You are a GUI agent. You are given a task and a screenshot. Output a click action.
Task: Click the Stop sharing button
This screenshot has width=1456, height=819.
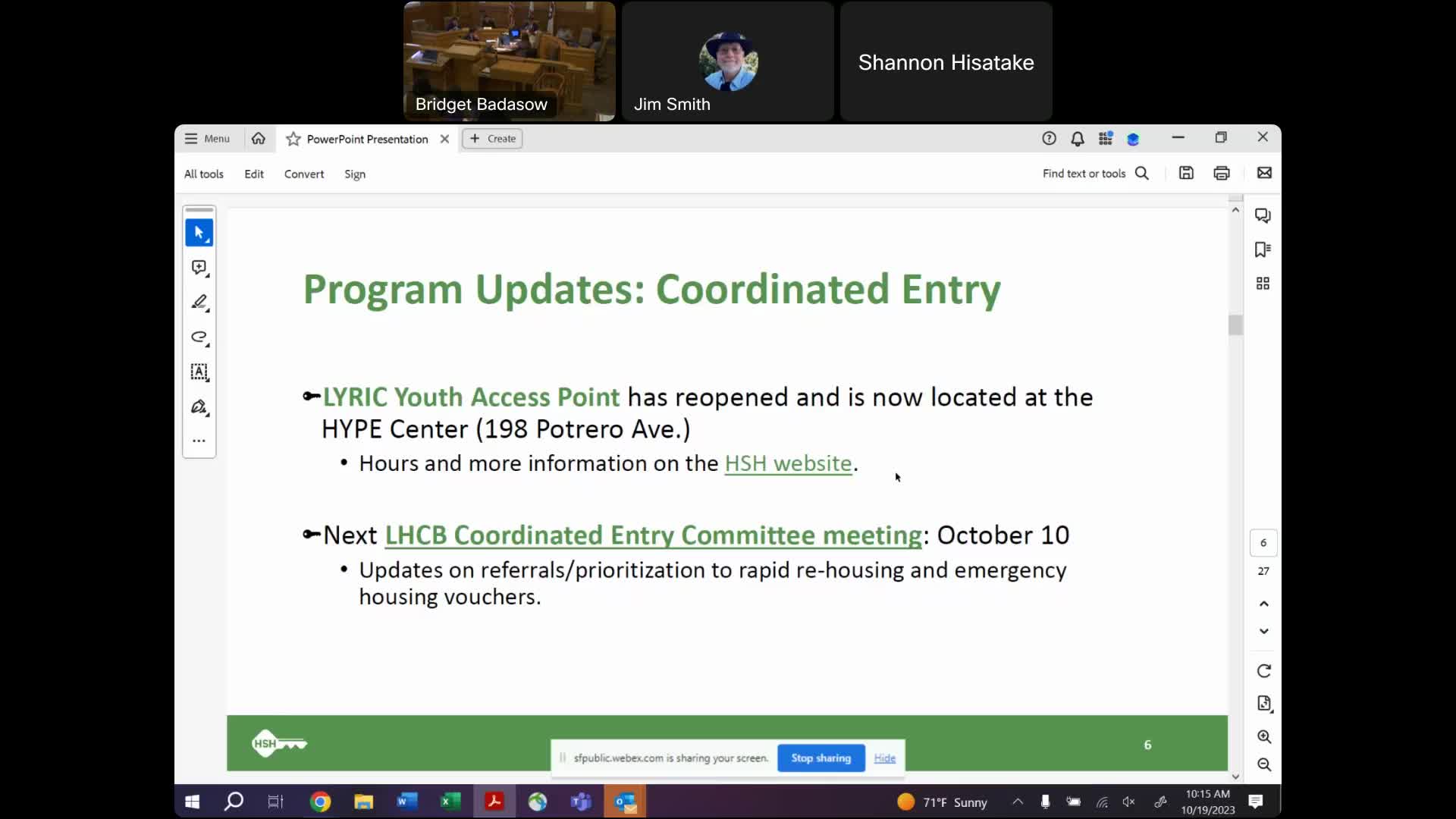point(820,758)
